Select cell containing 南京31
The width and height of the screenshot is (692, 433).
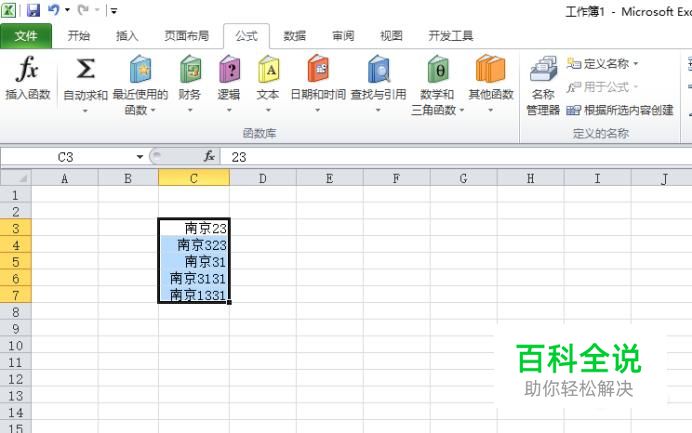coord(194,261)
